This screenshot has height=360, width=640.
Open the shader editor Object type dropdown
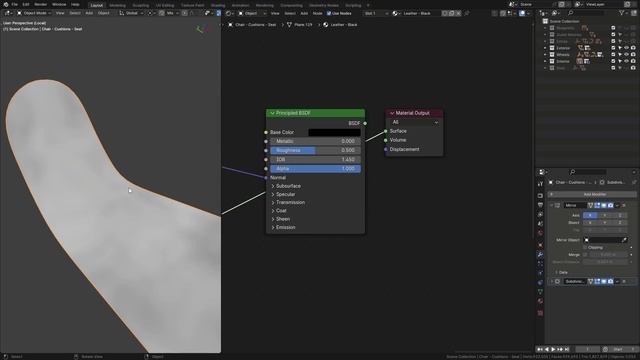click(253, 13)
